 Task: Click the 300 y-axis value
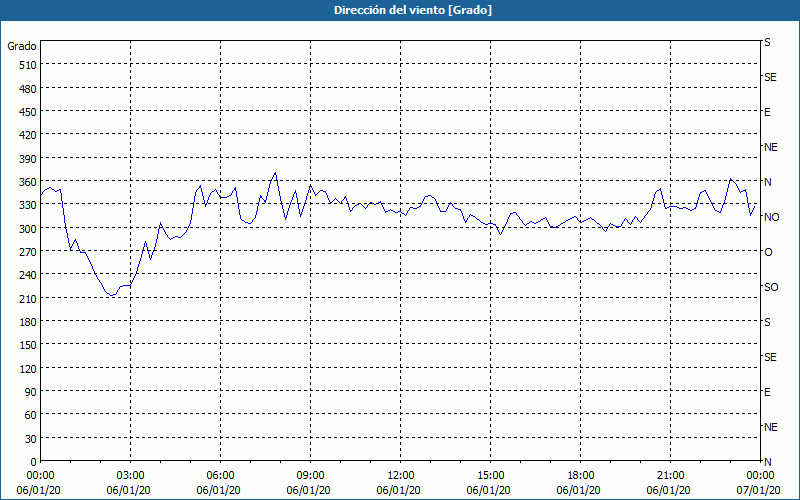[28, 229]
